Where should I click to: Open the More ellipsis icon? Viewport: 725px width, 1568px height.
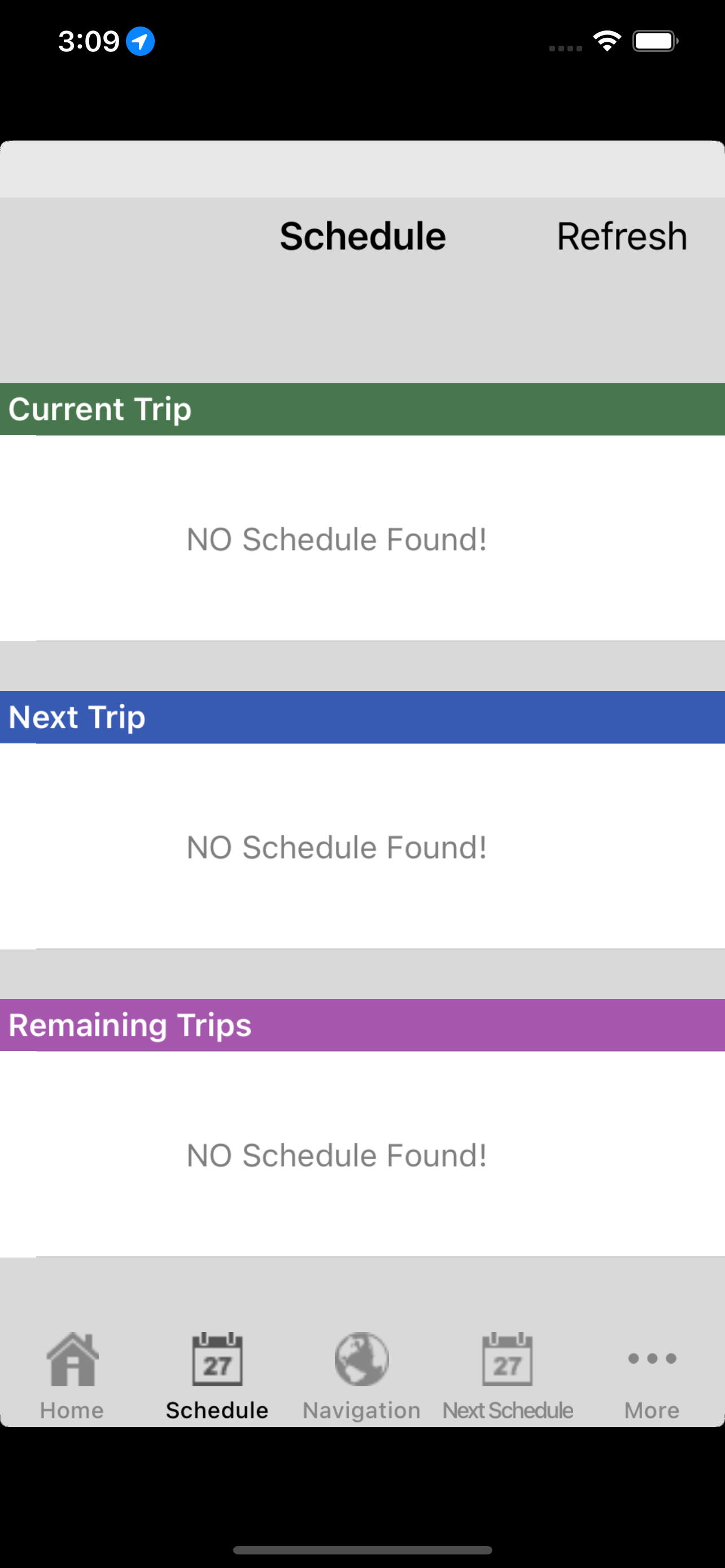click(x=652, y=1358)
